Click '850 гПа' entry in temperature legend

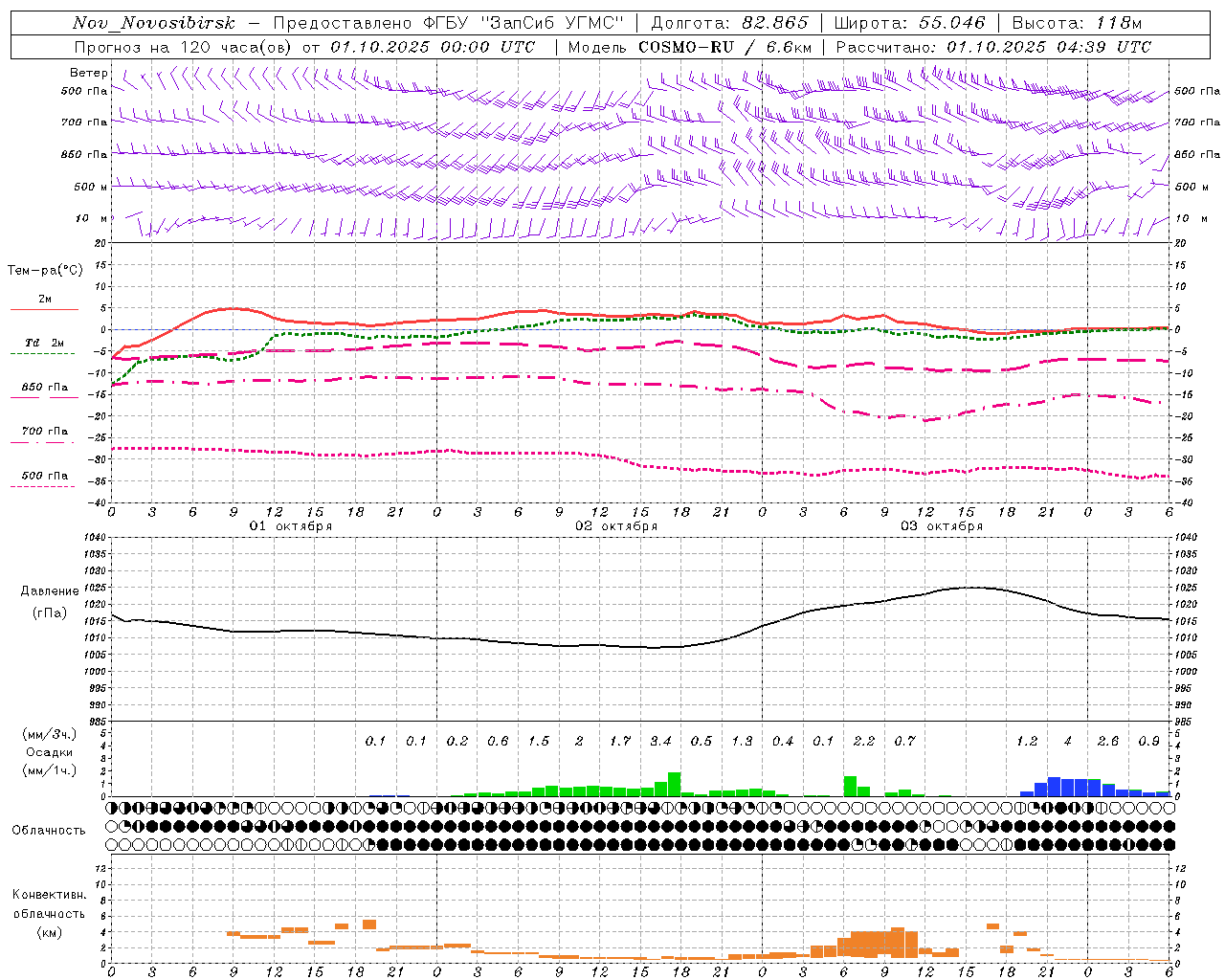[45, 388]
